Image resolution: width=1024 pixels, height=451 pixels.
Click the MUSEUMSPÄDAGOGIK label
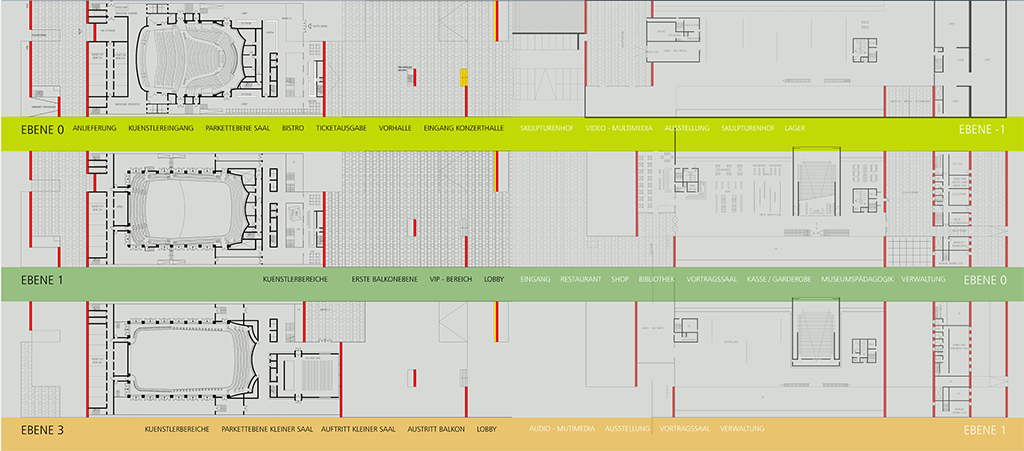[x=856, y=279]
